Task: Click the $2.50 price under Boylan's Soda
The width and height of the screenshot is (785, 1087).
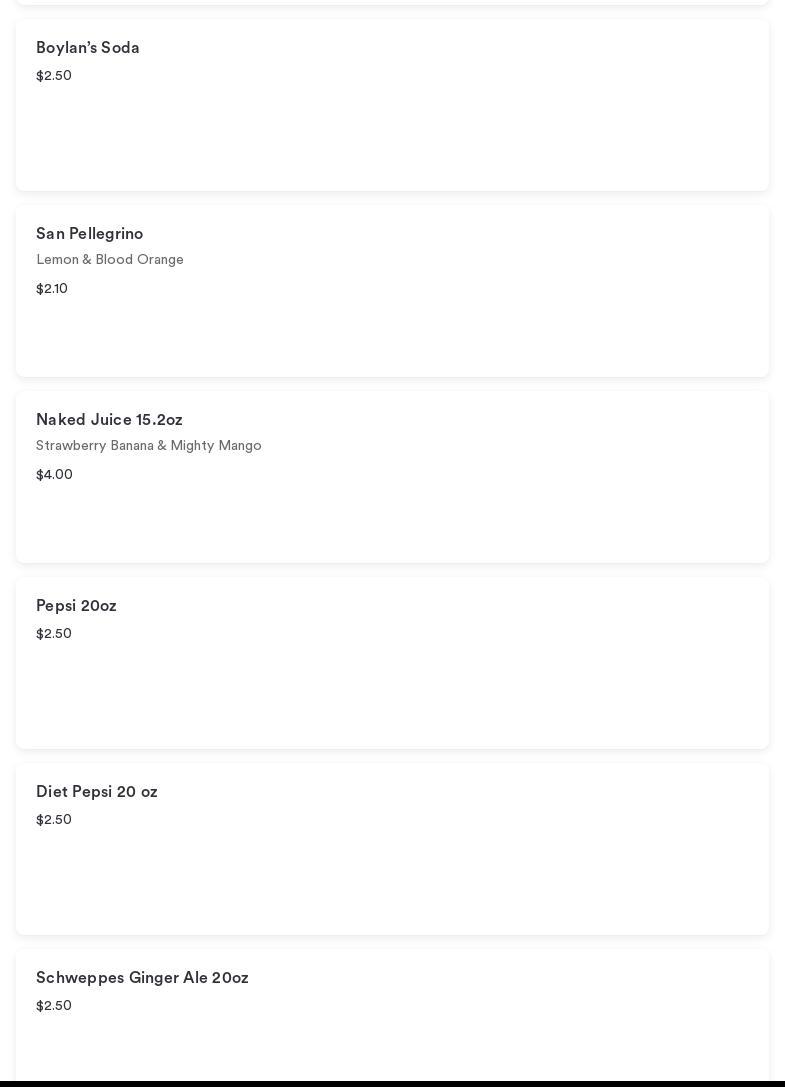Action: 54,76
